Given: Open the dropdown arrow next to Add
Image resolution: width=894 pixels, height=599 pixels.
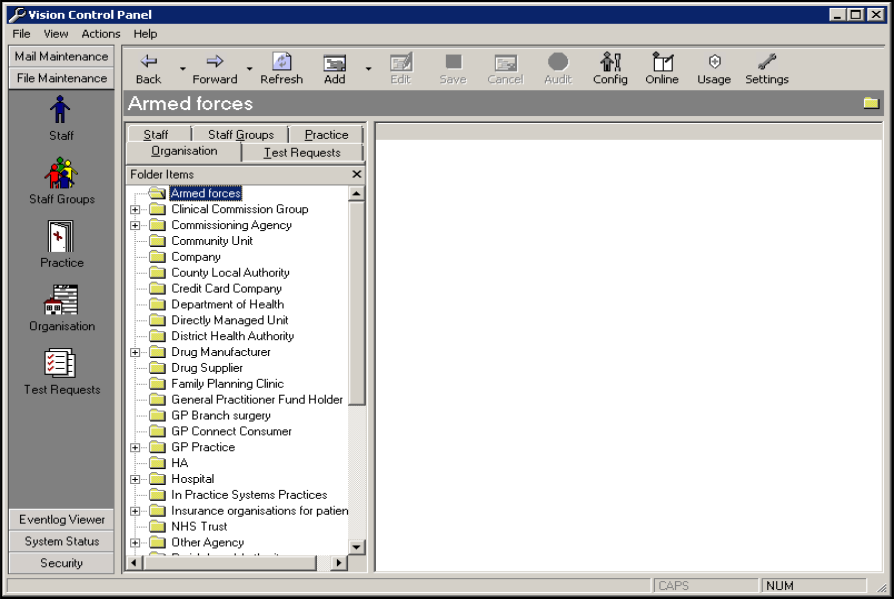Looking at the screenshot, I should 368,69.
